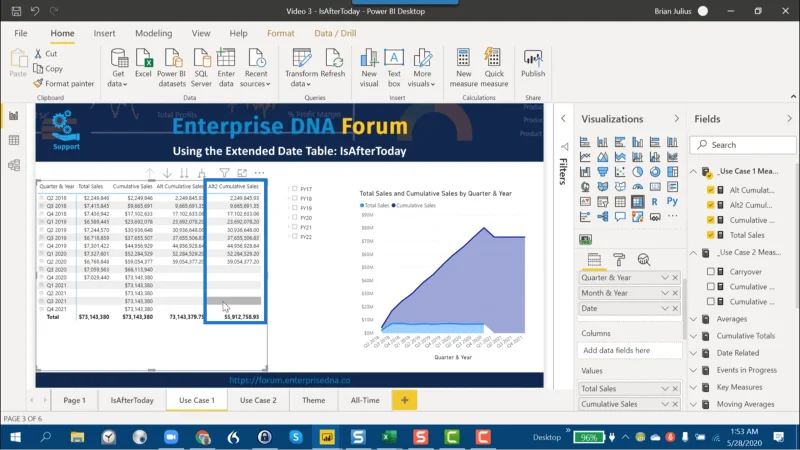Open the Analytics magnifier pane
Viewport: 800px width, 450px height.
[x=644, y=259]
